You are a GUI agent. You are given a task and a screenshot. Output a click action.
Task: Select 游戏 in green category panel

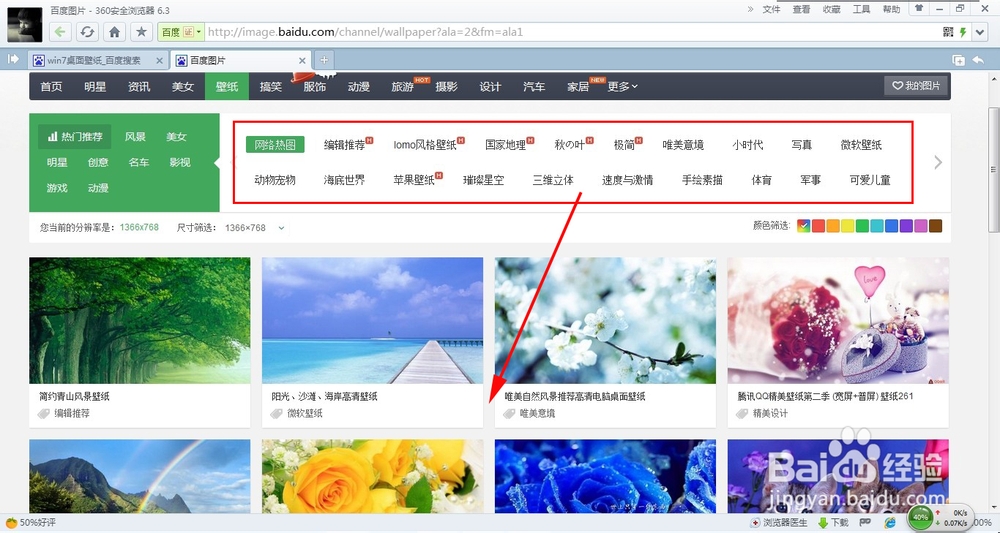[x=57, y=187]
